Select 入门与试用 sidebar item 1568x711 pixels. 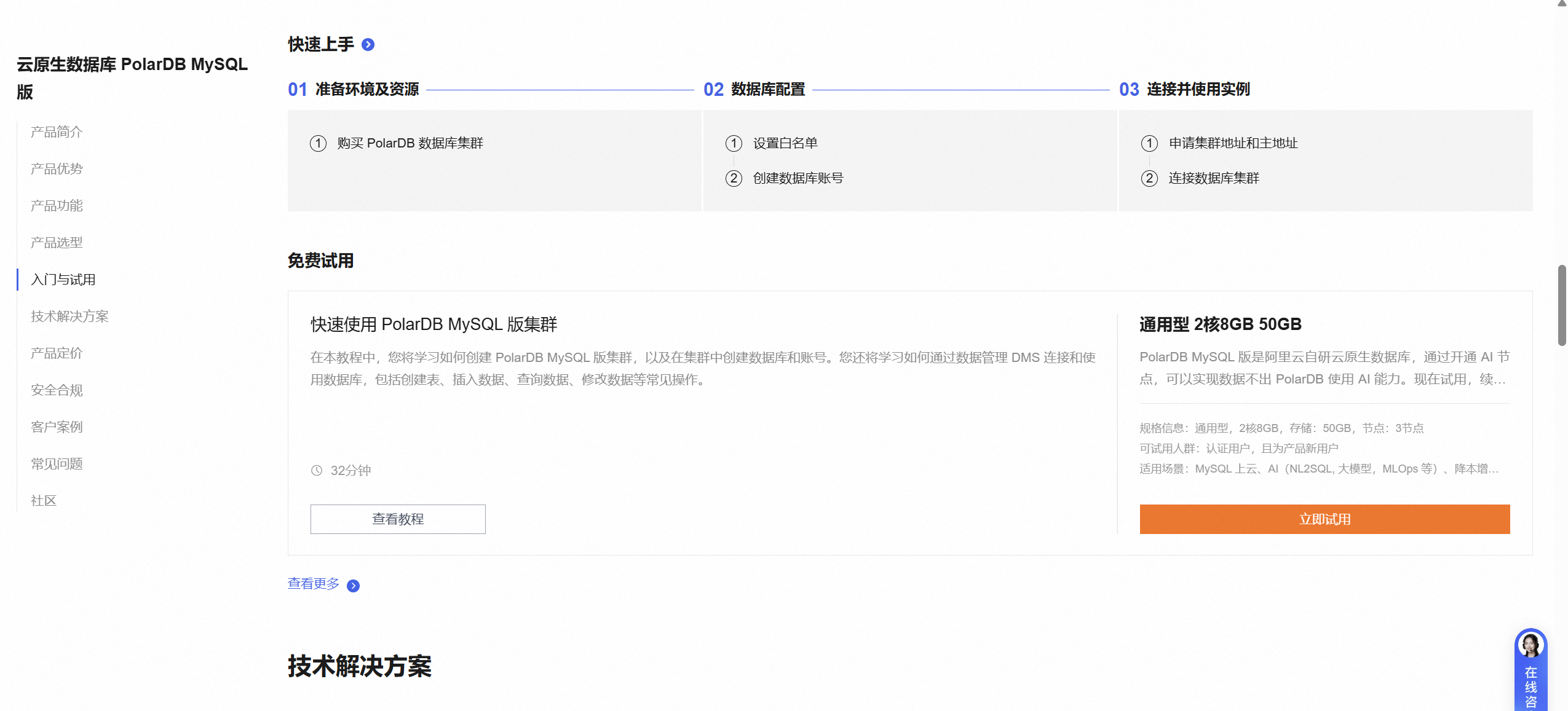pyautogui.click(x=63, y=280)
